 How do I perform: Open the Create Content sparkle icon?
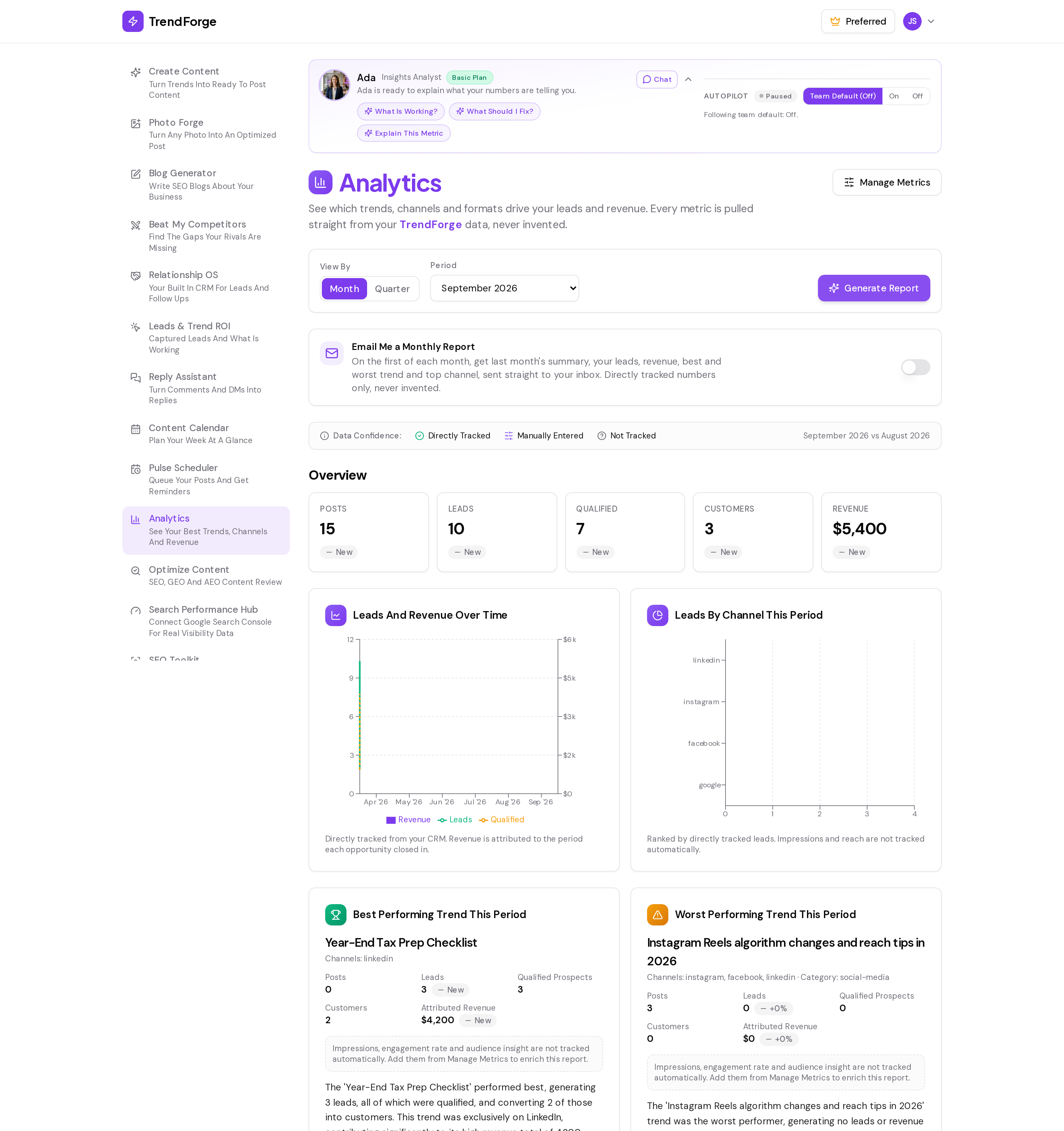click(x=135, y=72)
